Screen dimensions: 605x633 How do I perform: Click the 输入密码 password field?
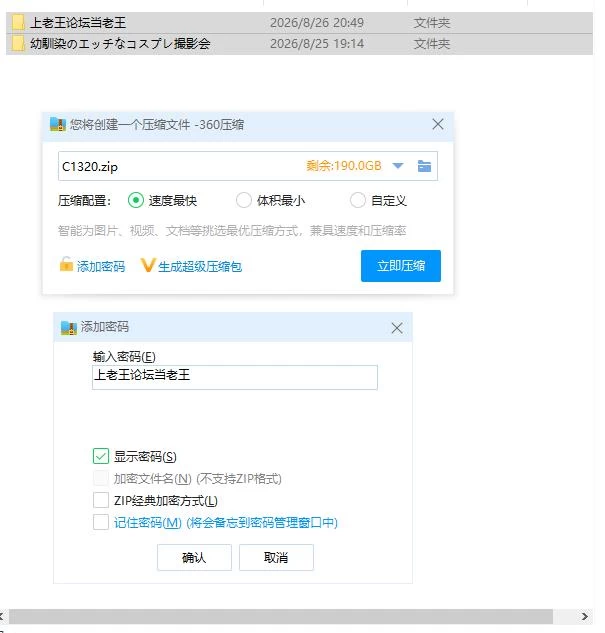click(x=235, y=377)
